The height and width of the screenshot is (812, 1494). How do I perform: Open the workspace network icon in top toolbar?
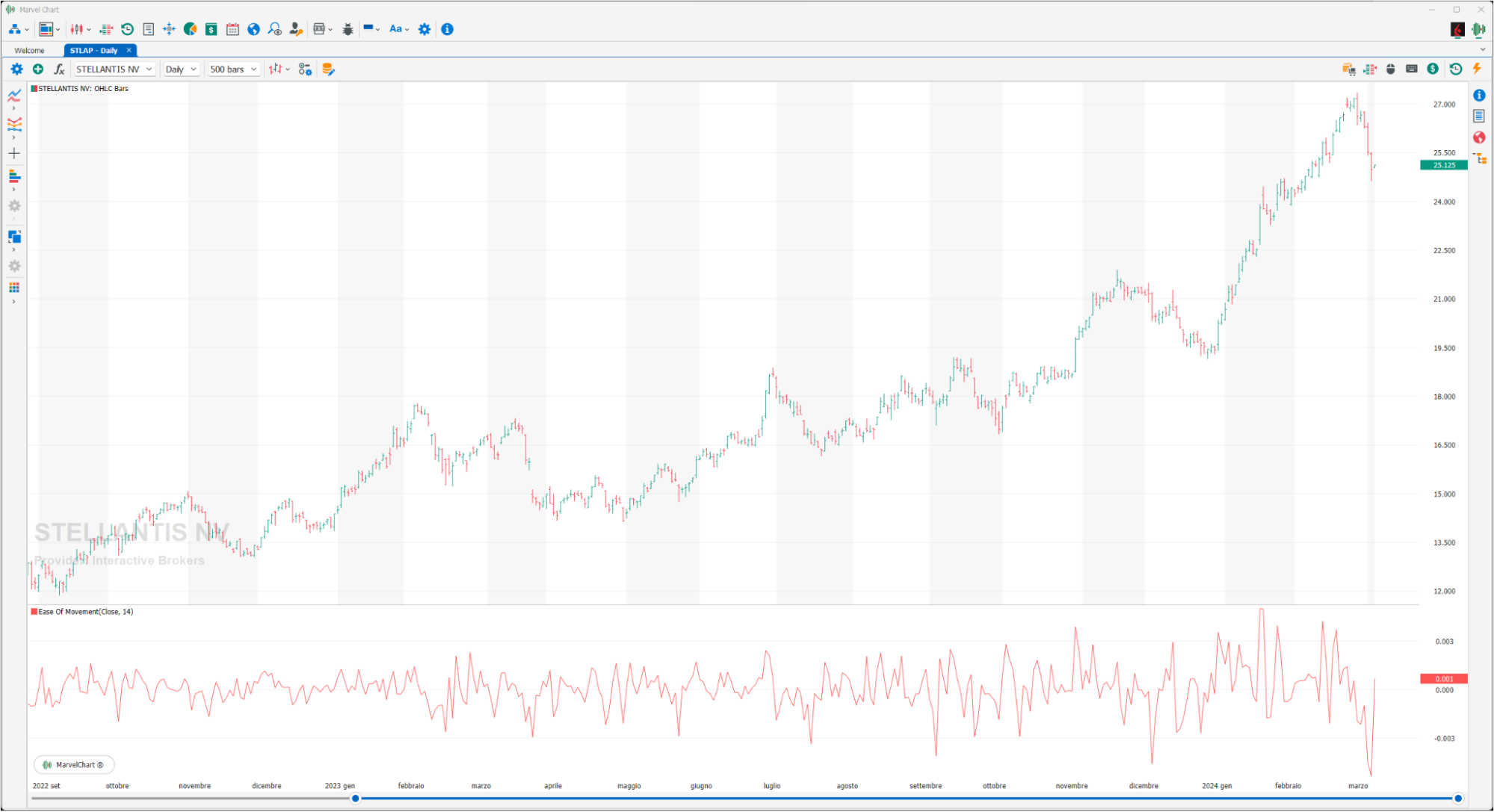pyautogui.click(x=15, y=29)
